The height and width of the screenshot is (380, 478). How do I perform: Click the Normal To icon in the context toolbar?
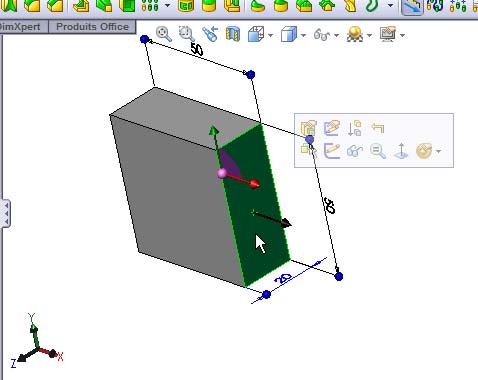pos(401,151)
